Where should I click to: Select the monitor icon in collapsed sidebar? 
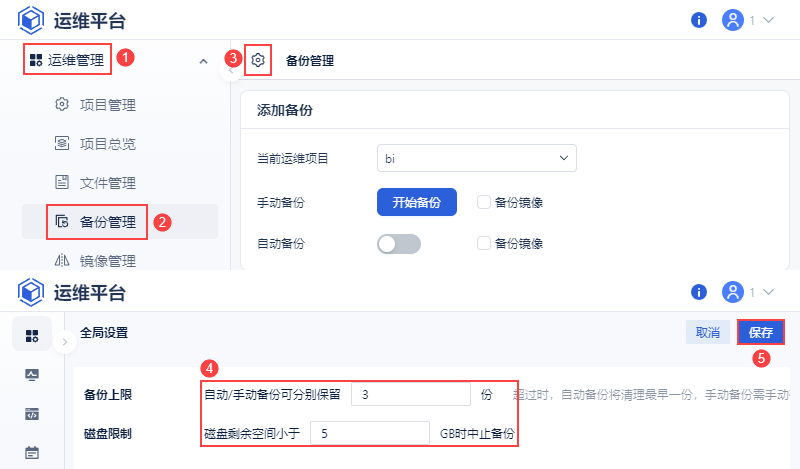tap(32, 374)
